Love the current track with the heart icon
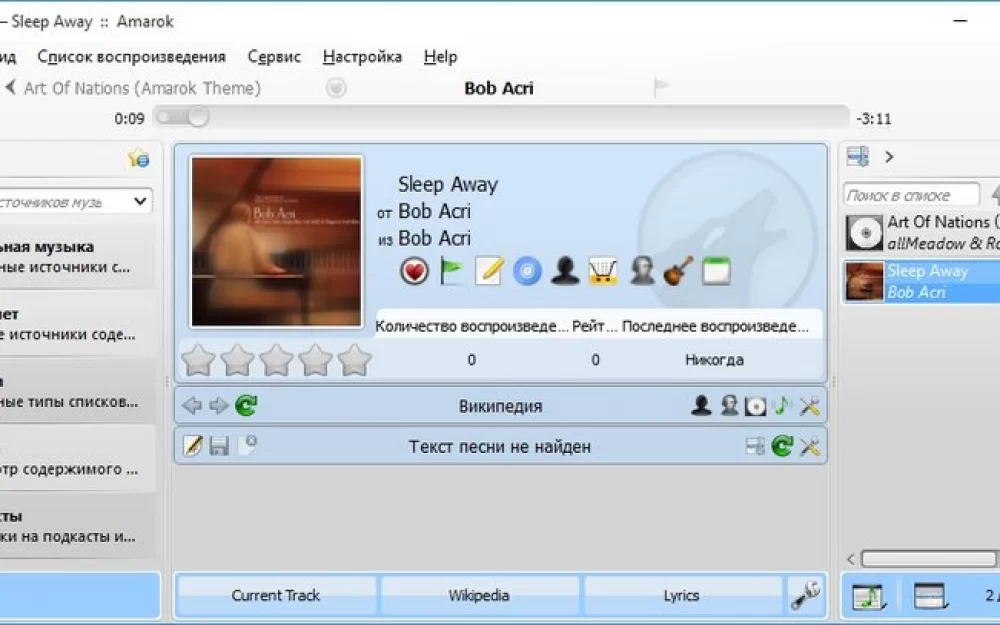This screenshot has height=625, width=1000. pyautogui.click(x=414, y=270)
